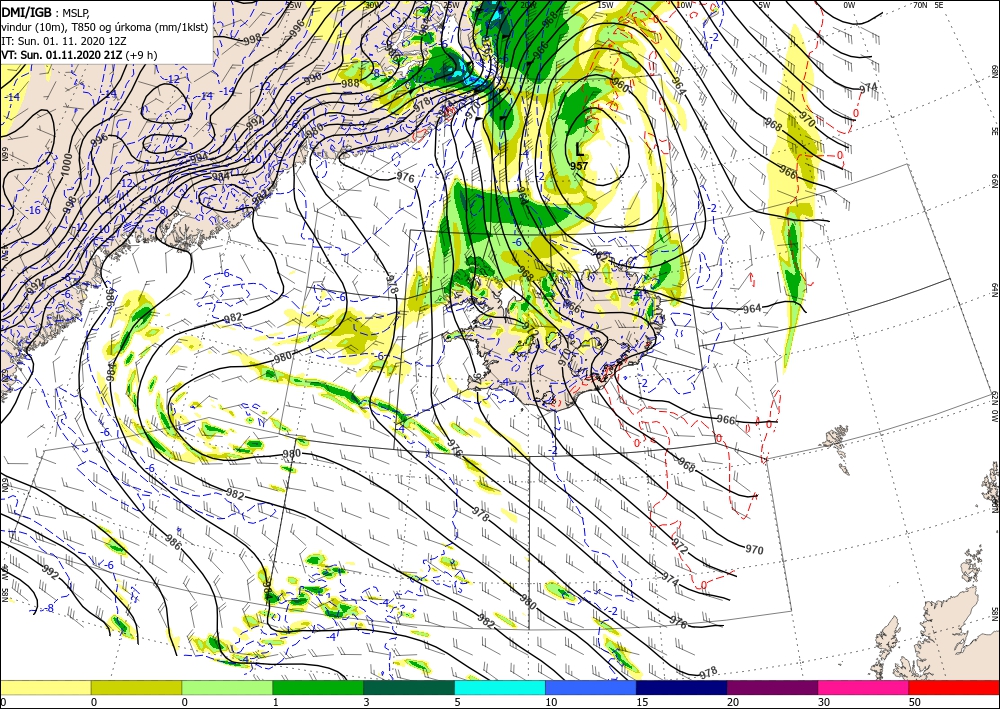The height and width of the screenshot is (709, 1000).
Task: Select the dark green 3 mm legend swatch
Action: (x=409, y=687)
